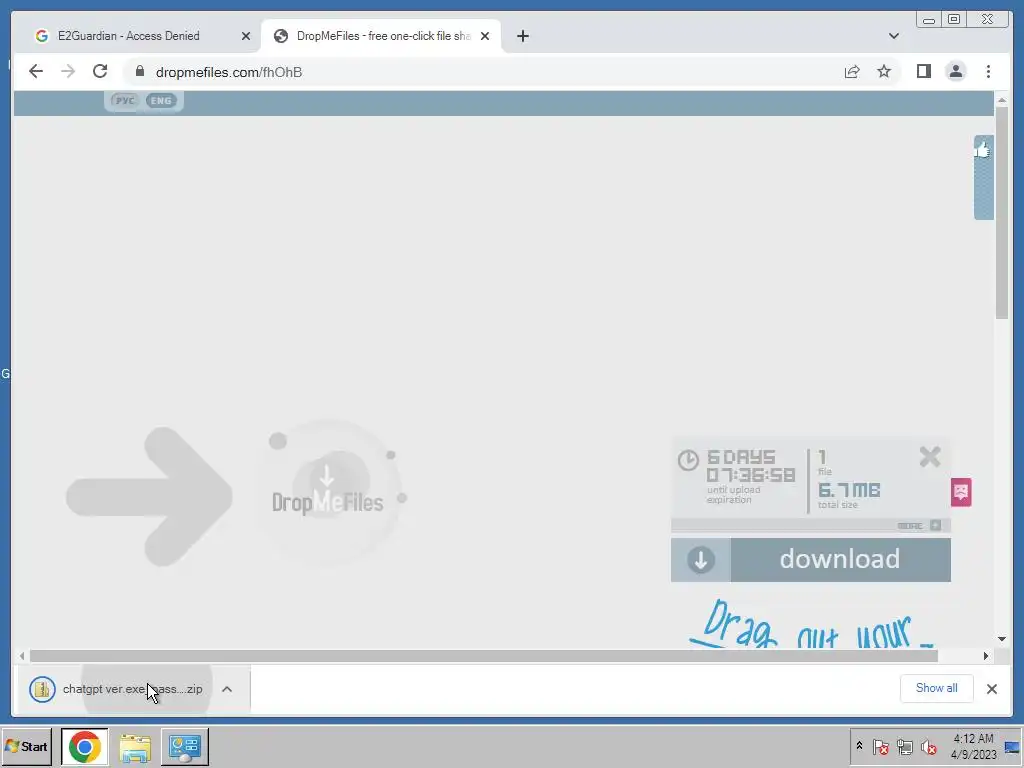The image size is (1024, 768).
Task: Close the DropMeFiles tab
Action: 485,36
